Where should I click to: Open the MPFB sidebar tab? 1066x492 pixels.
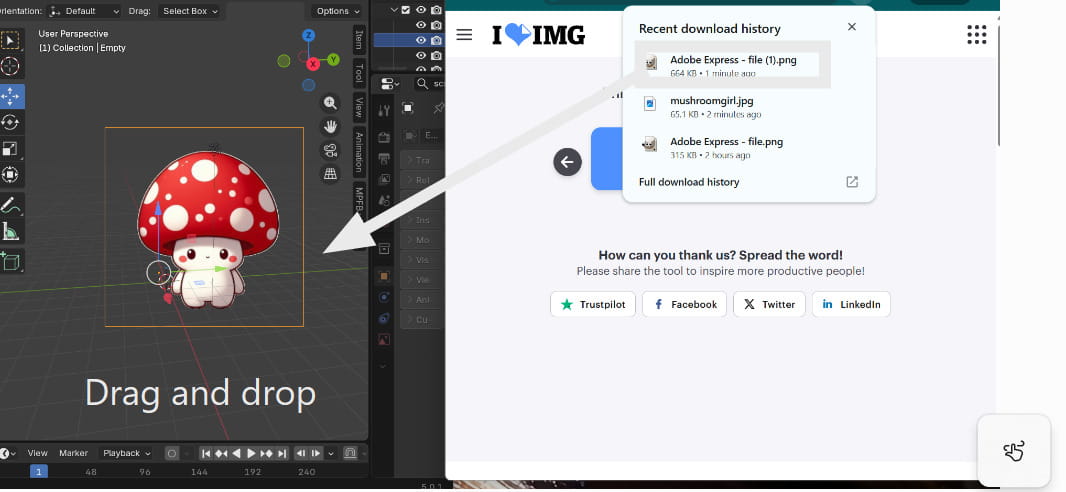[x=359, y=200]
